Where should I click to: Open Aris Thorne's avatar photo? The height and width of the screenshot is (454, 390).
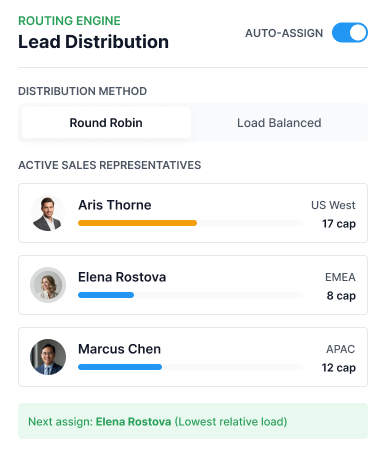tap(48, 213)
